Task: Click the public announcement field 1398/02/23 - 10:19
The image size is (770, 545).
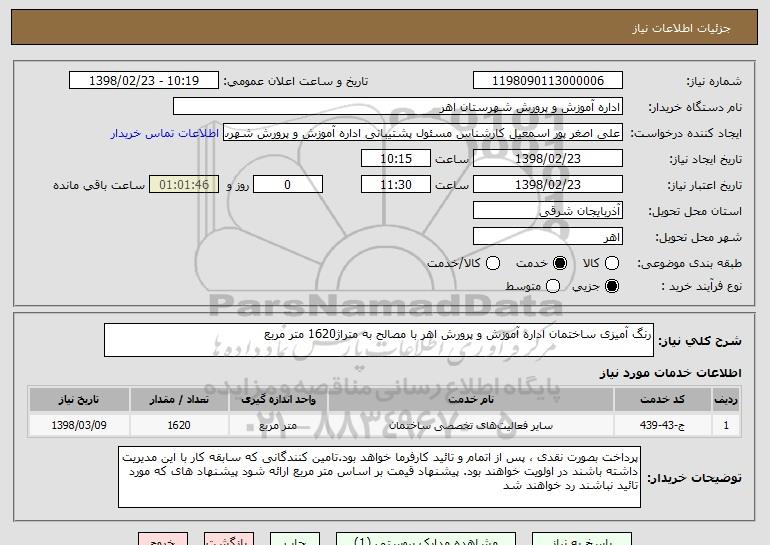Action: tap(144, 81)
